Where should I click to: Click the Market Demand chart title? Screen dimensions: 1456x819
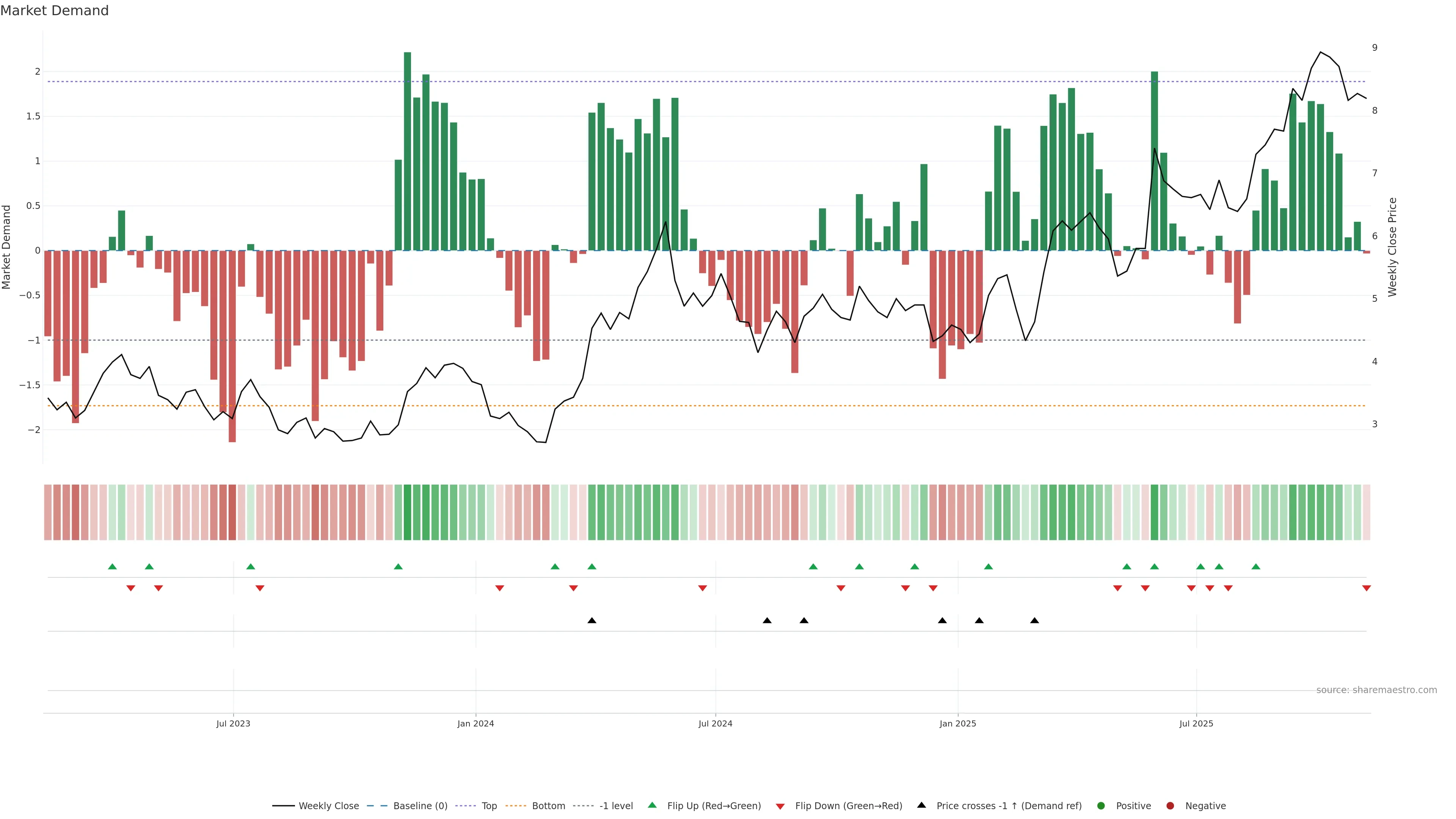pos(54,11)
